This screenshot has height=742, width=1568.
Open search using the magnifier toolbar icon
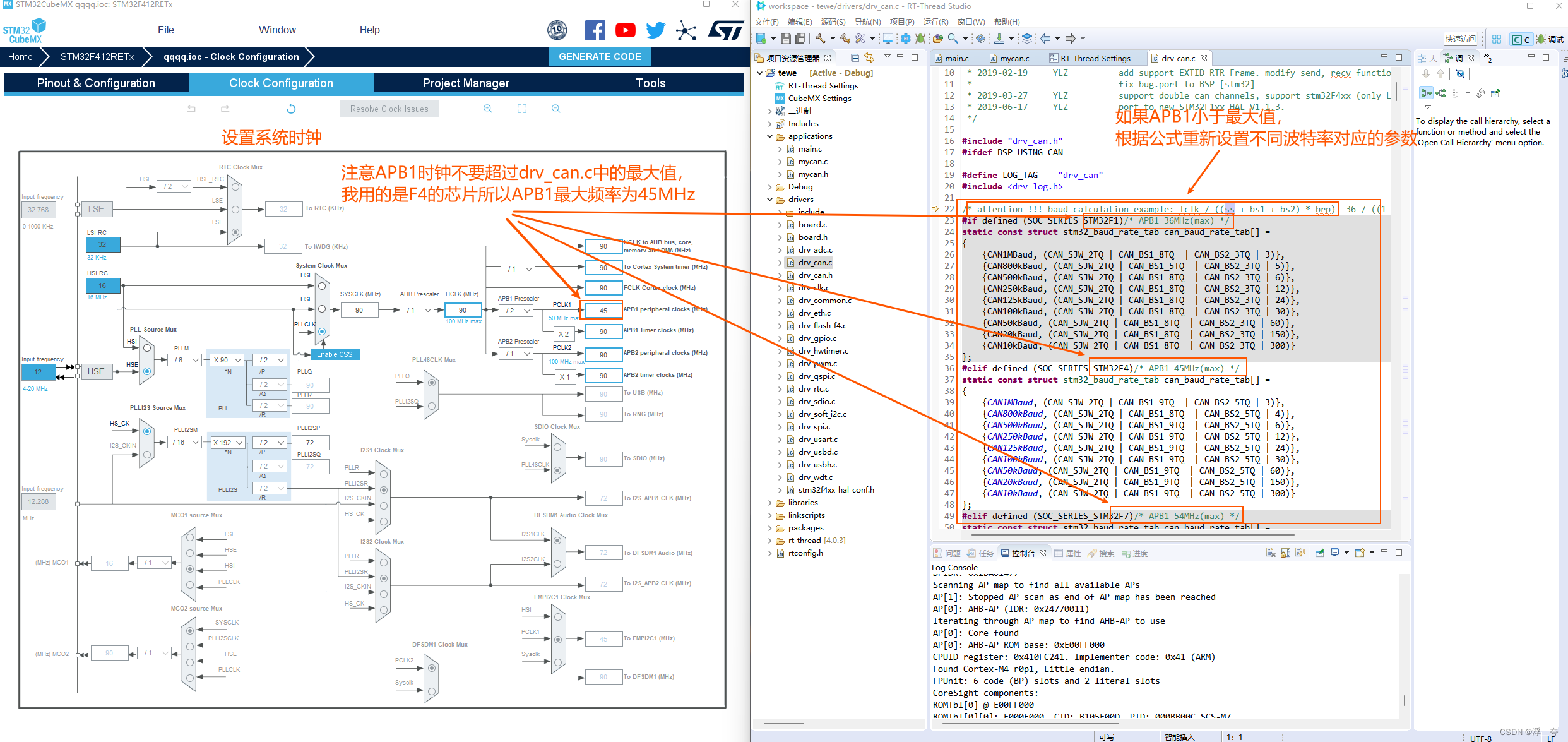point(953,39)
